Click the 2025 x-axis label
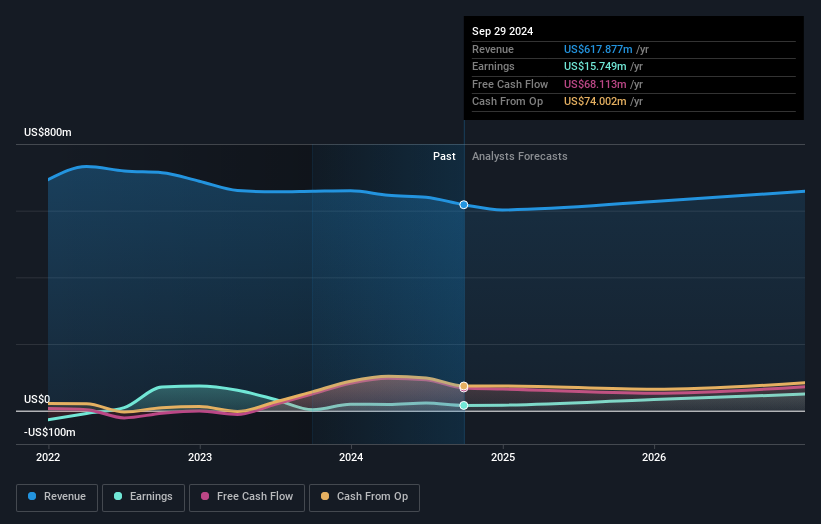821x524 pixels. 503,457
